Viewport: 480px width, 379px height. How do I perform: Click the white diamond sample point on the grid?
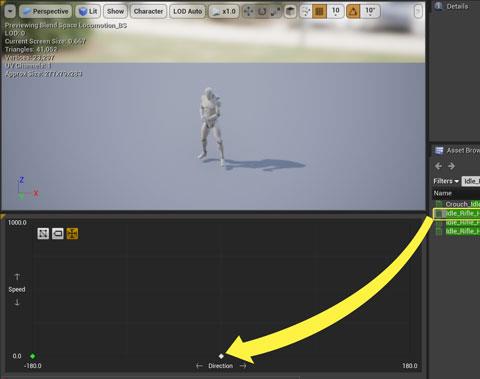point(221,356)
